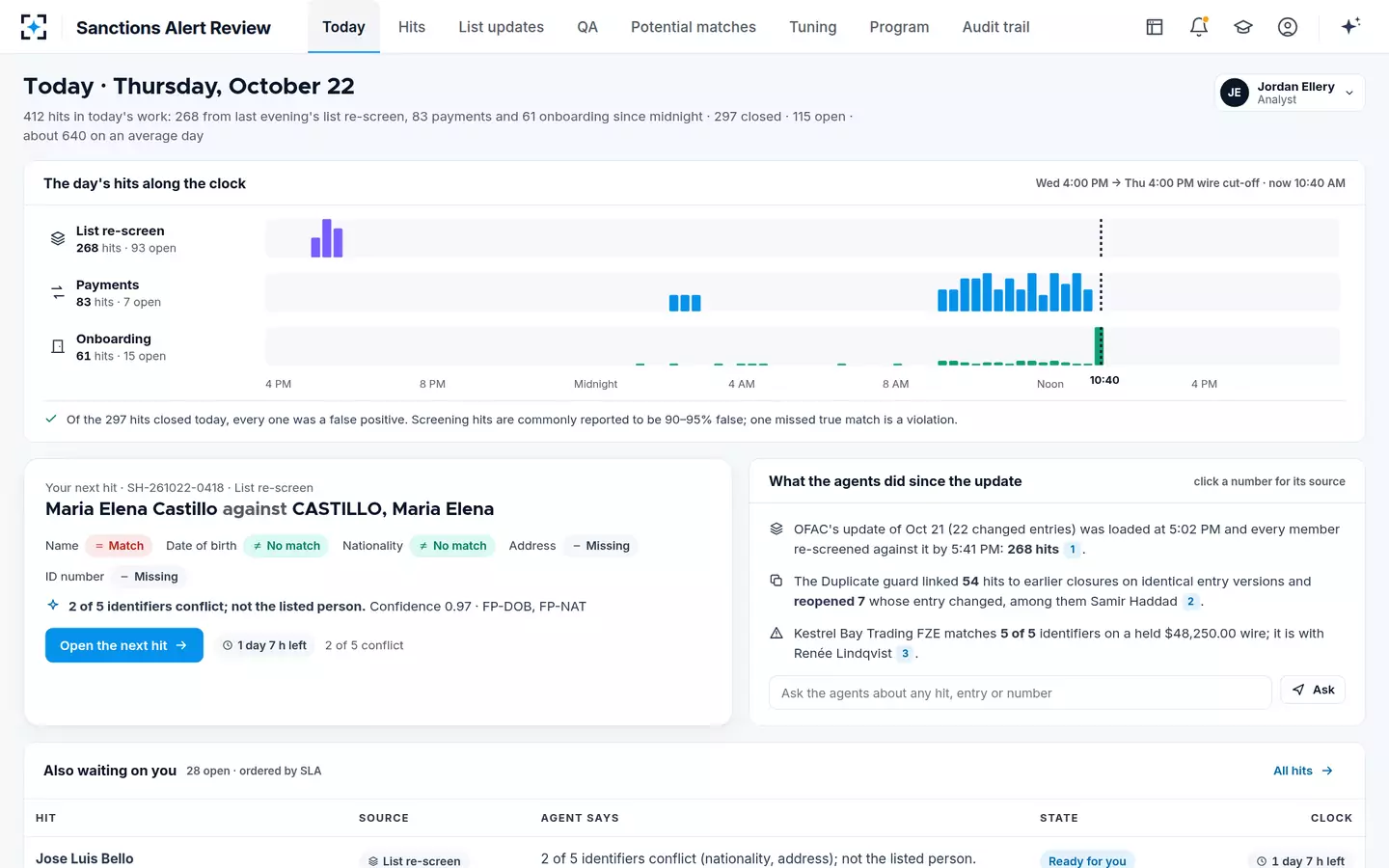Open the sparkle assistant icon
Screen dimensions: 1389x868
(x=1350, y=26)
